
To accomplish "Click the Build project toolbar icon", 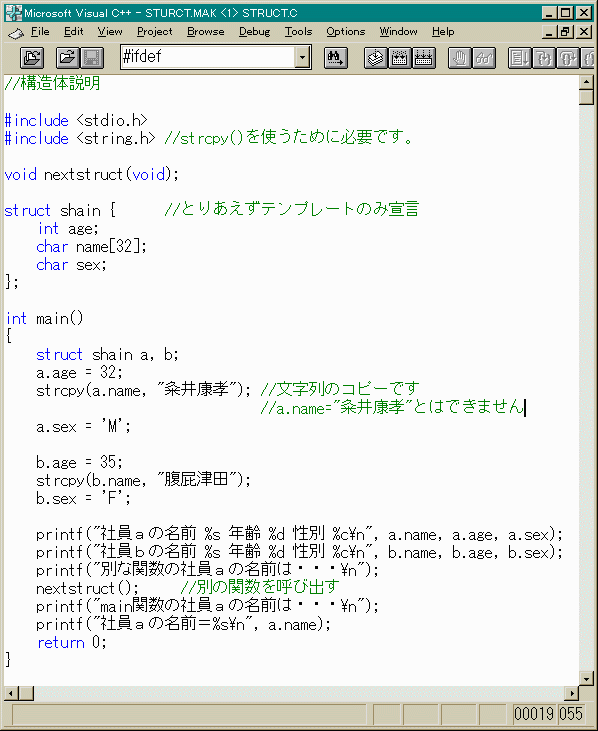I will (399, 58).
